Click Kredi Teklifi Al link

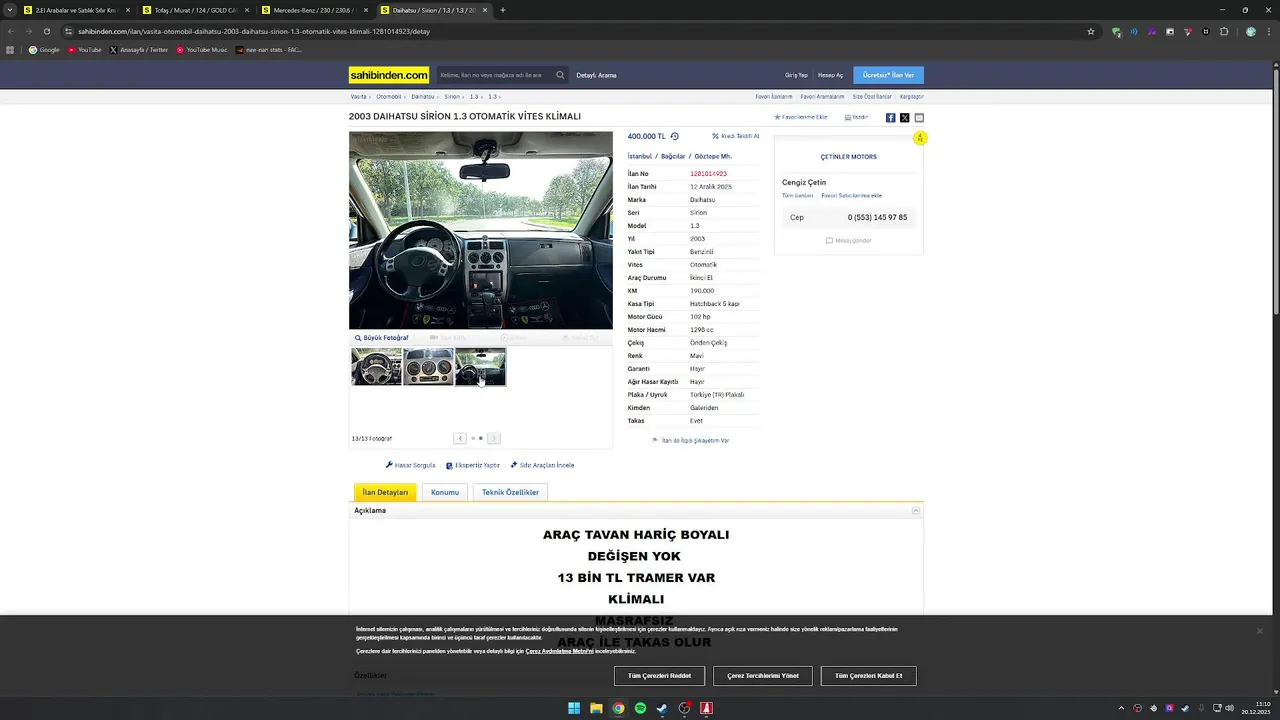pos(735,136)
